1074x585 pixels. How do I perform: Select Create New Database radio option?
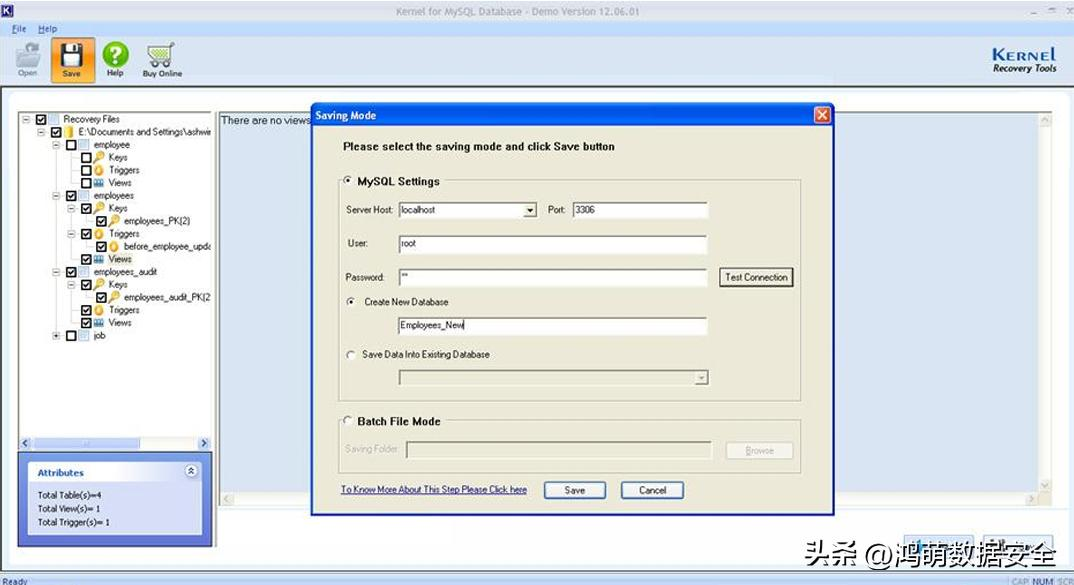click(x=351, y=301)
